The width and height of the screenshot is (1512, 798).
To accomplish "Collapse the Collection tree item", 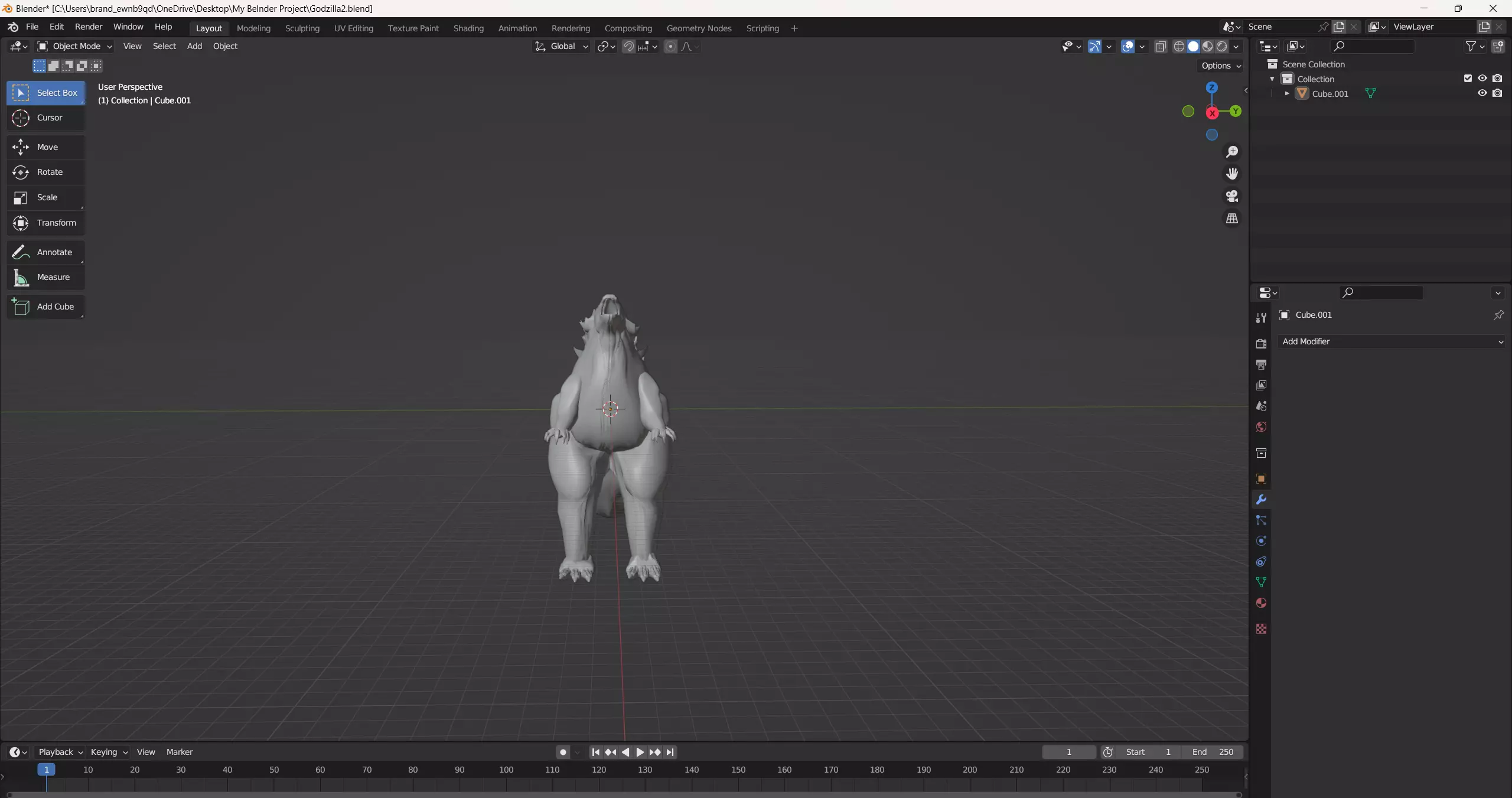I will point(1272,79).
